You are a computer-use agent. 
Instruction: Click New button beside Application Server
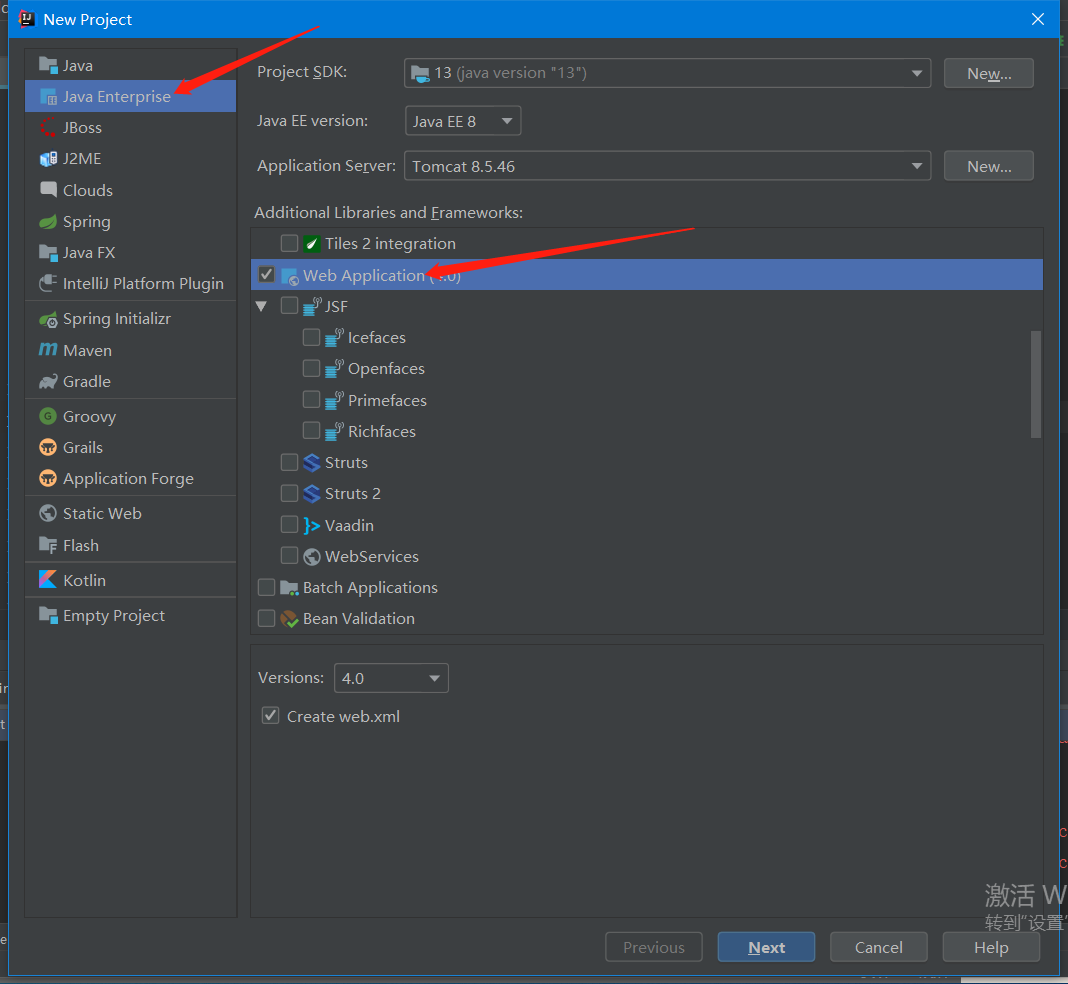[x=988, y=166]
